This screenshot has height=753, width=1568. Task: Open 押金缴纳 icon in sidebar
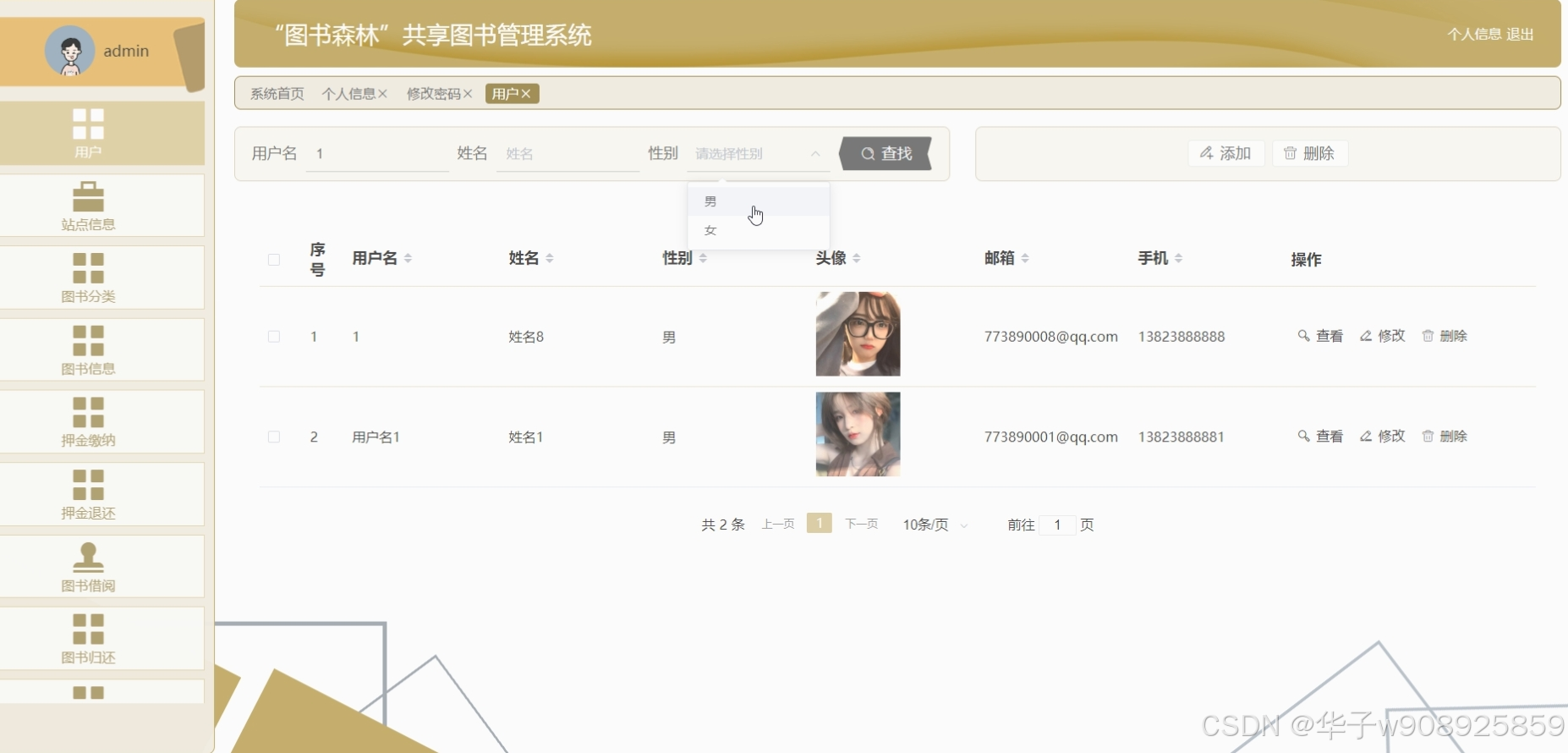[x=88, y=413]
